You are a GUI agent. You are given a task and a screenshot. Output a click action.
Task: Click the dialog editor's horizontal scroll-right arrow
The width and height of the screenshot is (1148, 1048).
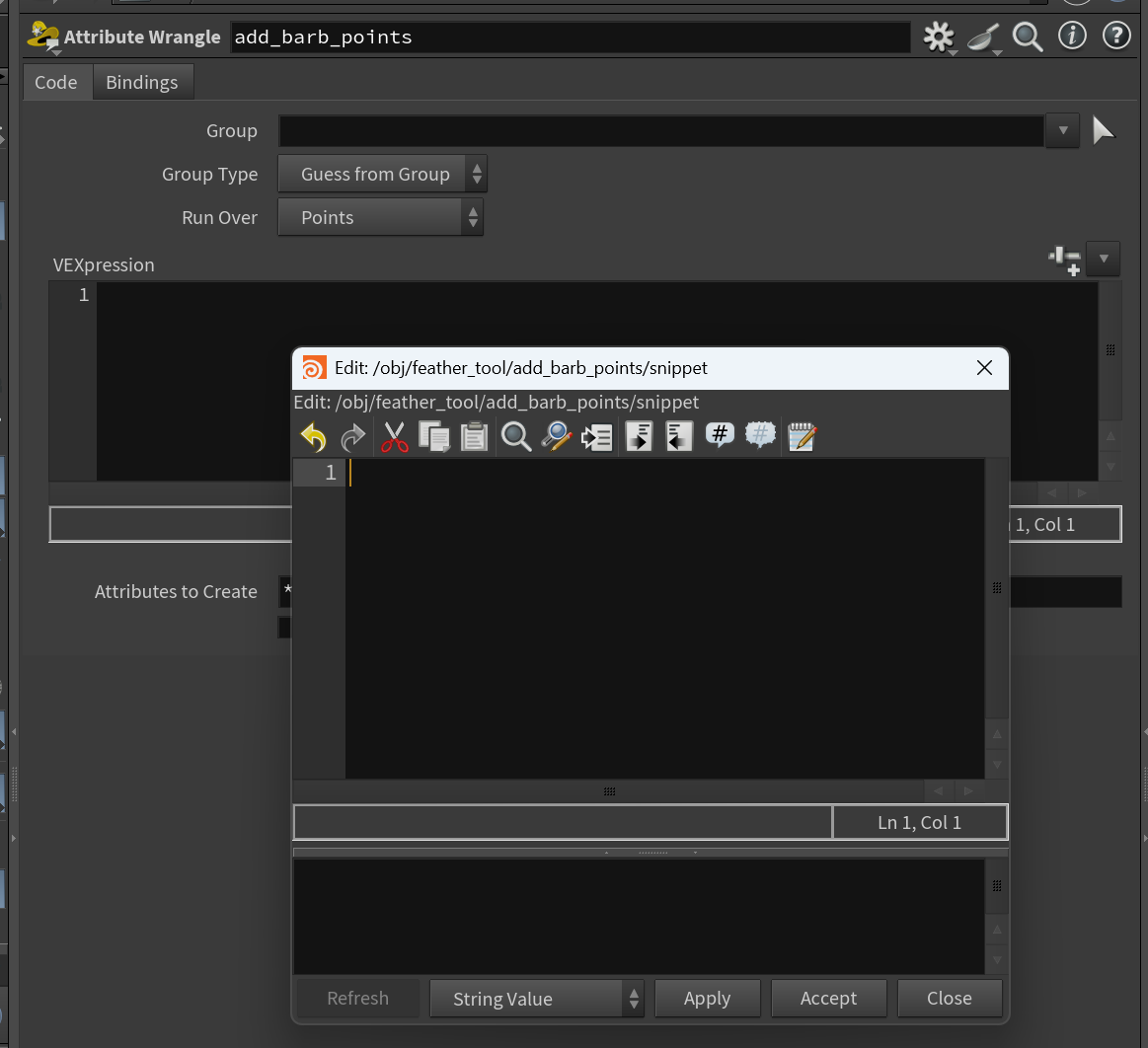[x=968, y=791]
